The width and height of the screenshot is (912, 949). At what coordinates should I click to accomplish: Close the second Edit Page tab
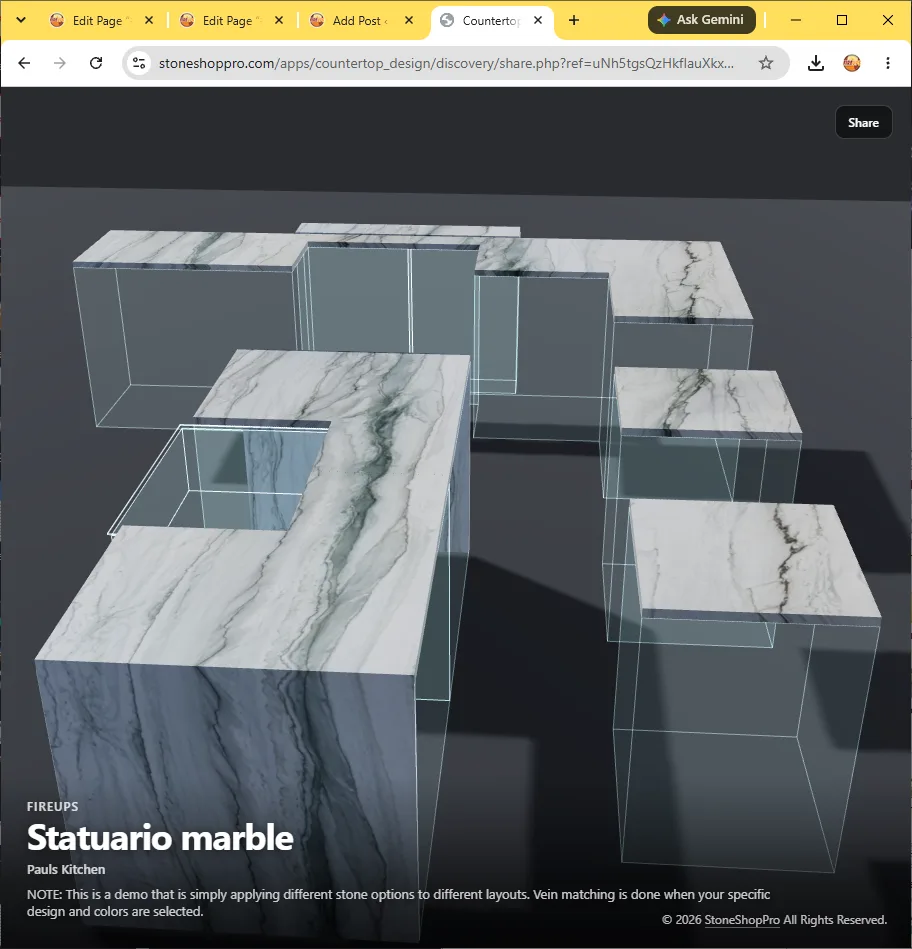click(279, 21)
